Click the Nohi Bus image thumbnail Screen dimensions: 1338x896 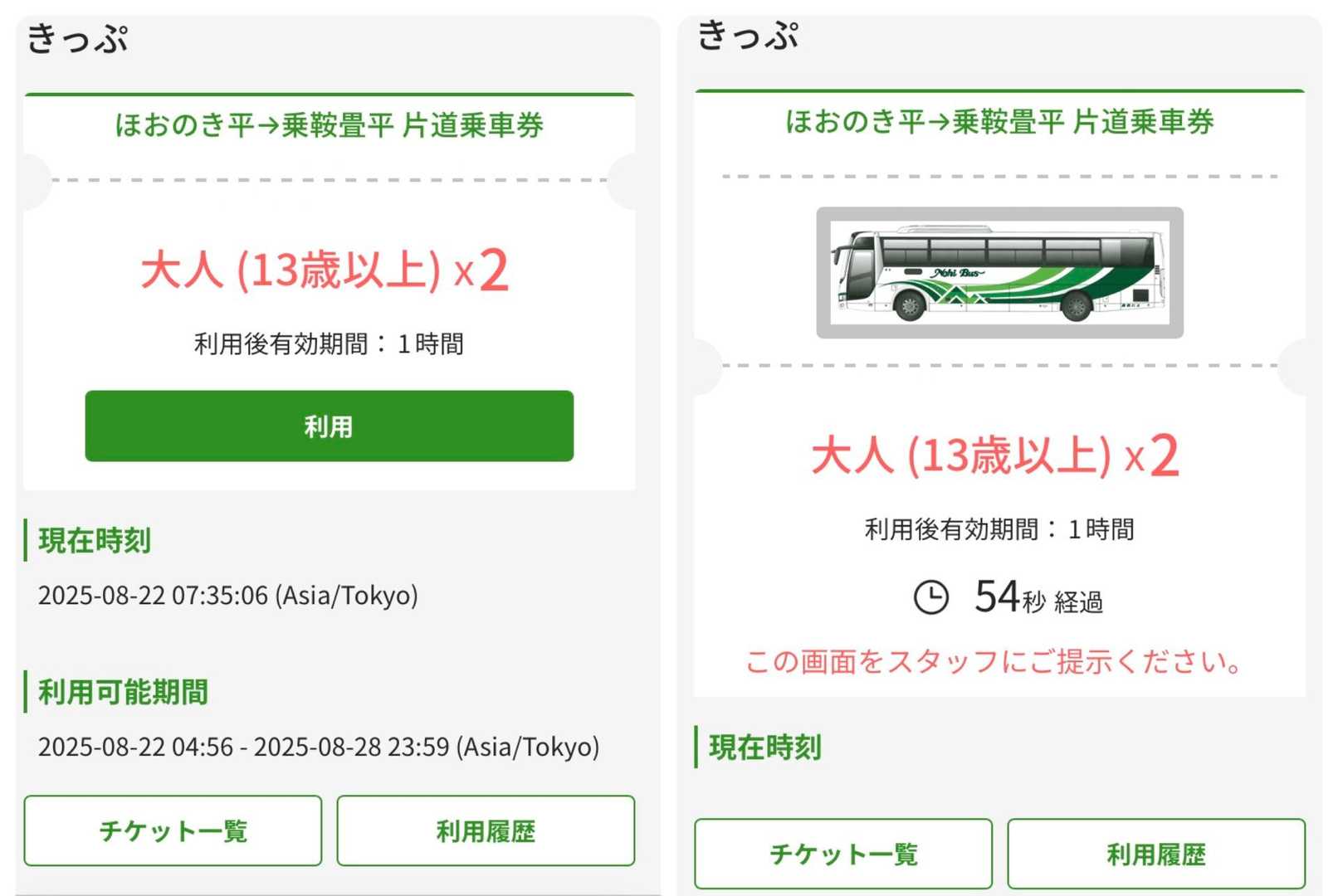pyautogui.click(x=999, y=272)
